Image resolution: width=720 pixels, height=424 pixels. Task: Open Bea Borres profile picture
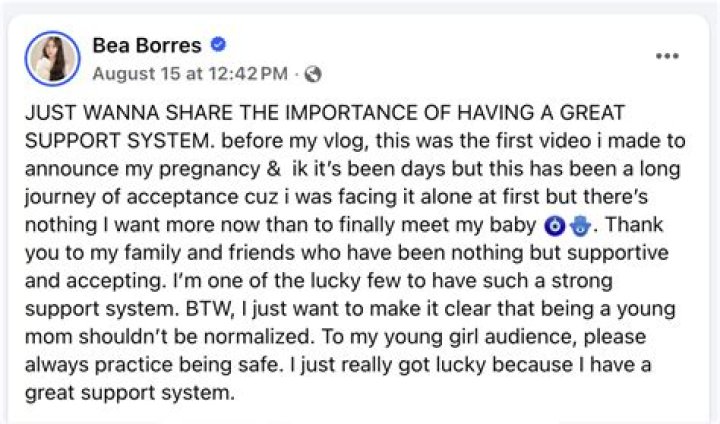click(53, 57)
